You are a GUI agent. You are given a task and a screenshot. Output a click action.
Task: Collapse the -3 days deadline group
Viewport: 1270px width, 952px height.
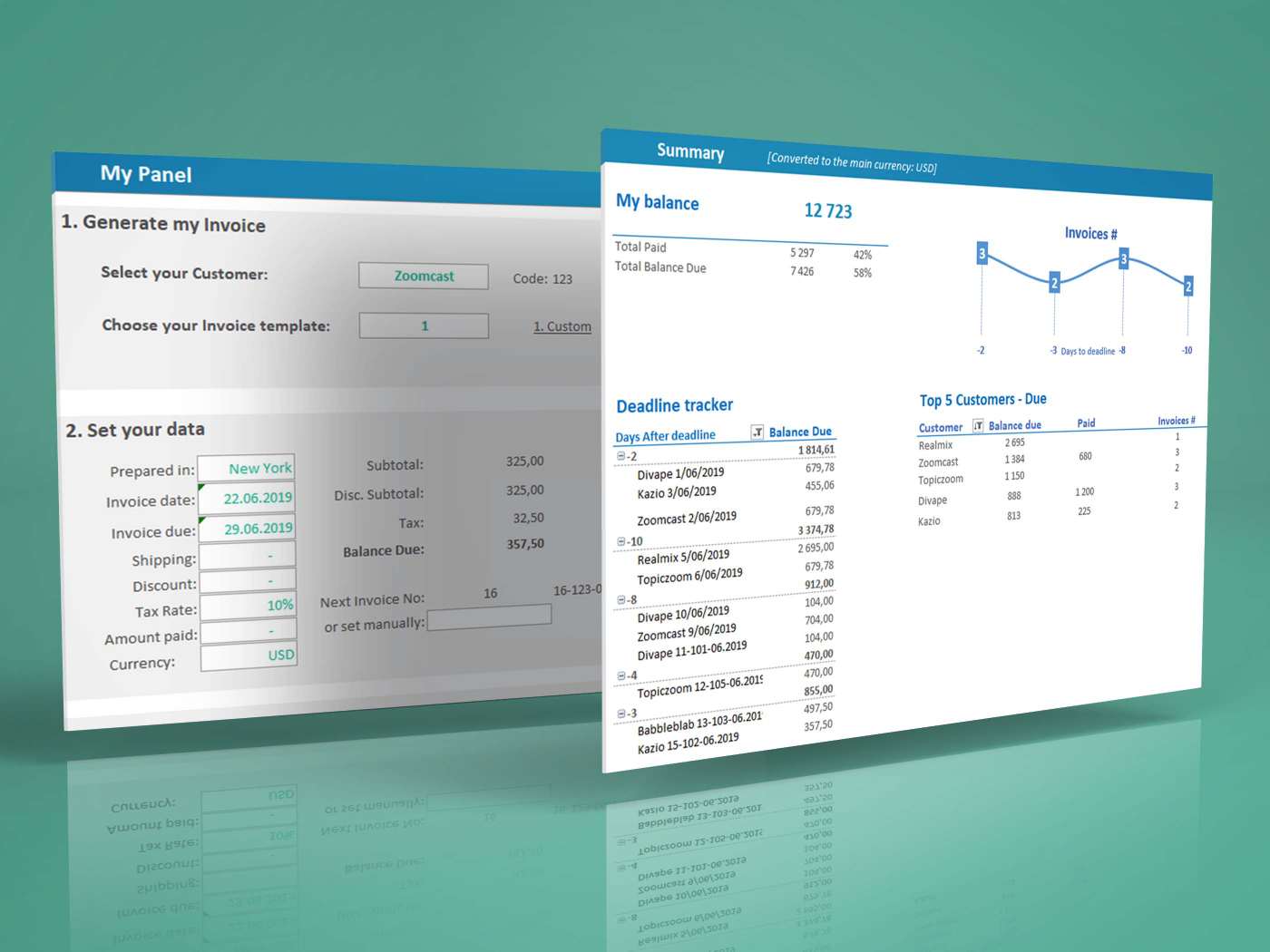[x=621, y=714]
